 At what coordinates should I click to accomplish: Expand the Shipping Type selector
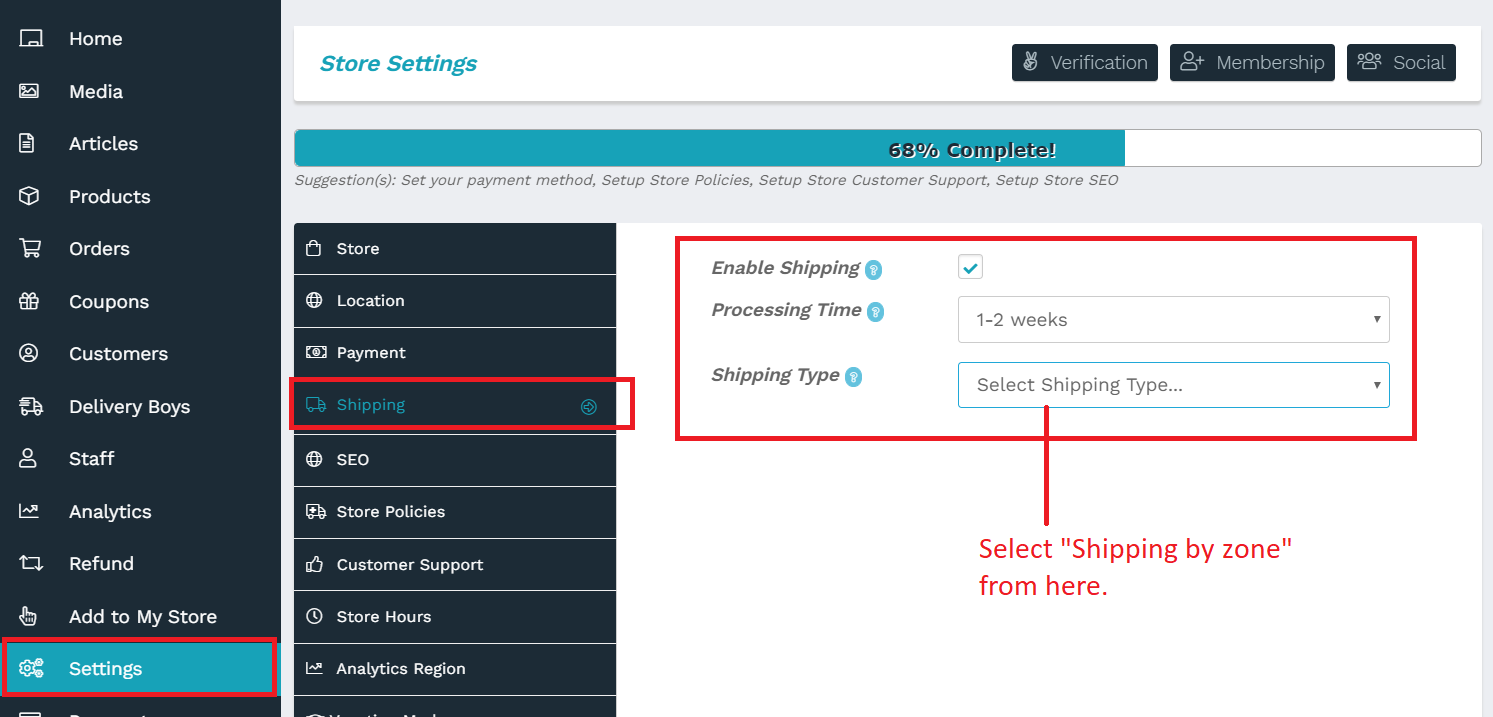1173,385
